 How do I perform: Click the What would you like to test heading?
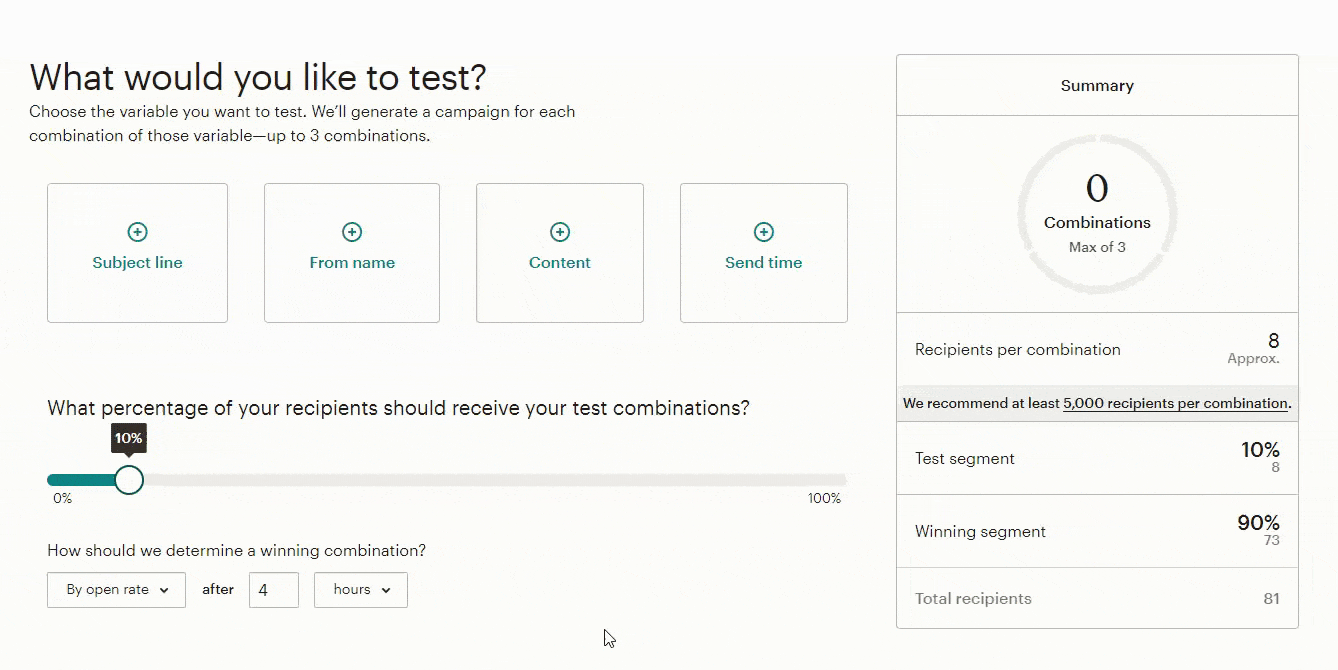click(258, 77)
